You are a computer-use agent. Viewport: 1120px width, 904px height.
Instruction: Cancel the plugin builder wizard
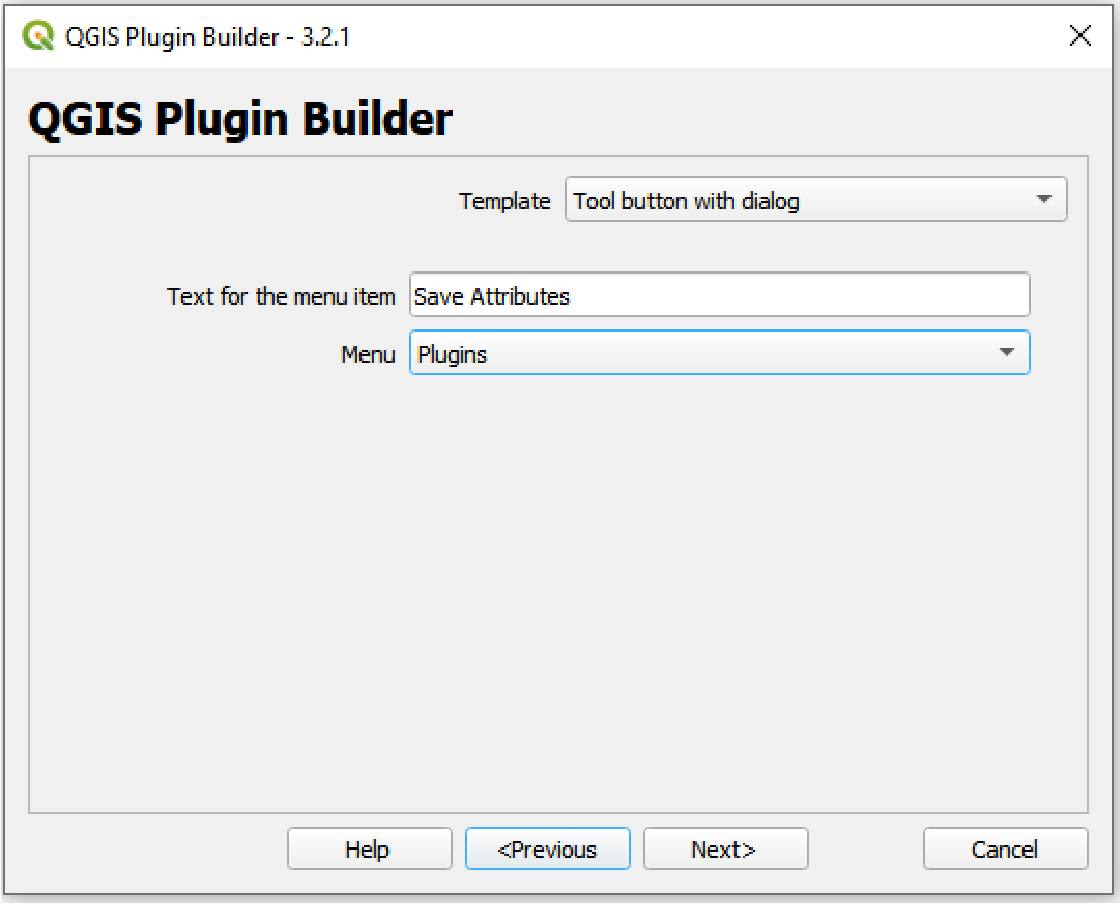(x=1004, y=850)
